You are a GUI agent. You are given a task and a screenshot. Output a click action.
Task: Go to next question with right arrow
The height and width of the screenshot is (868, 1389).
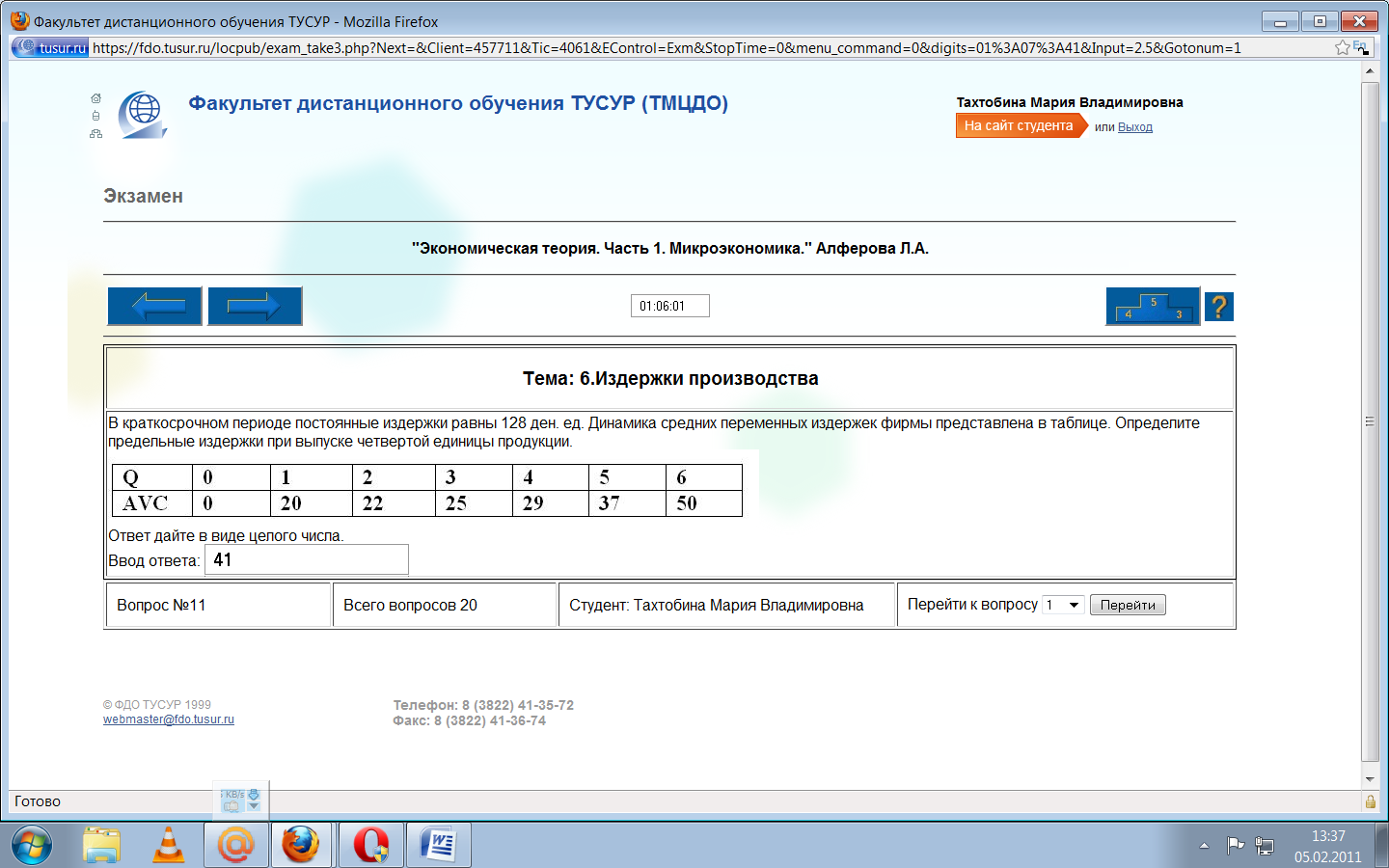[255, 306]
